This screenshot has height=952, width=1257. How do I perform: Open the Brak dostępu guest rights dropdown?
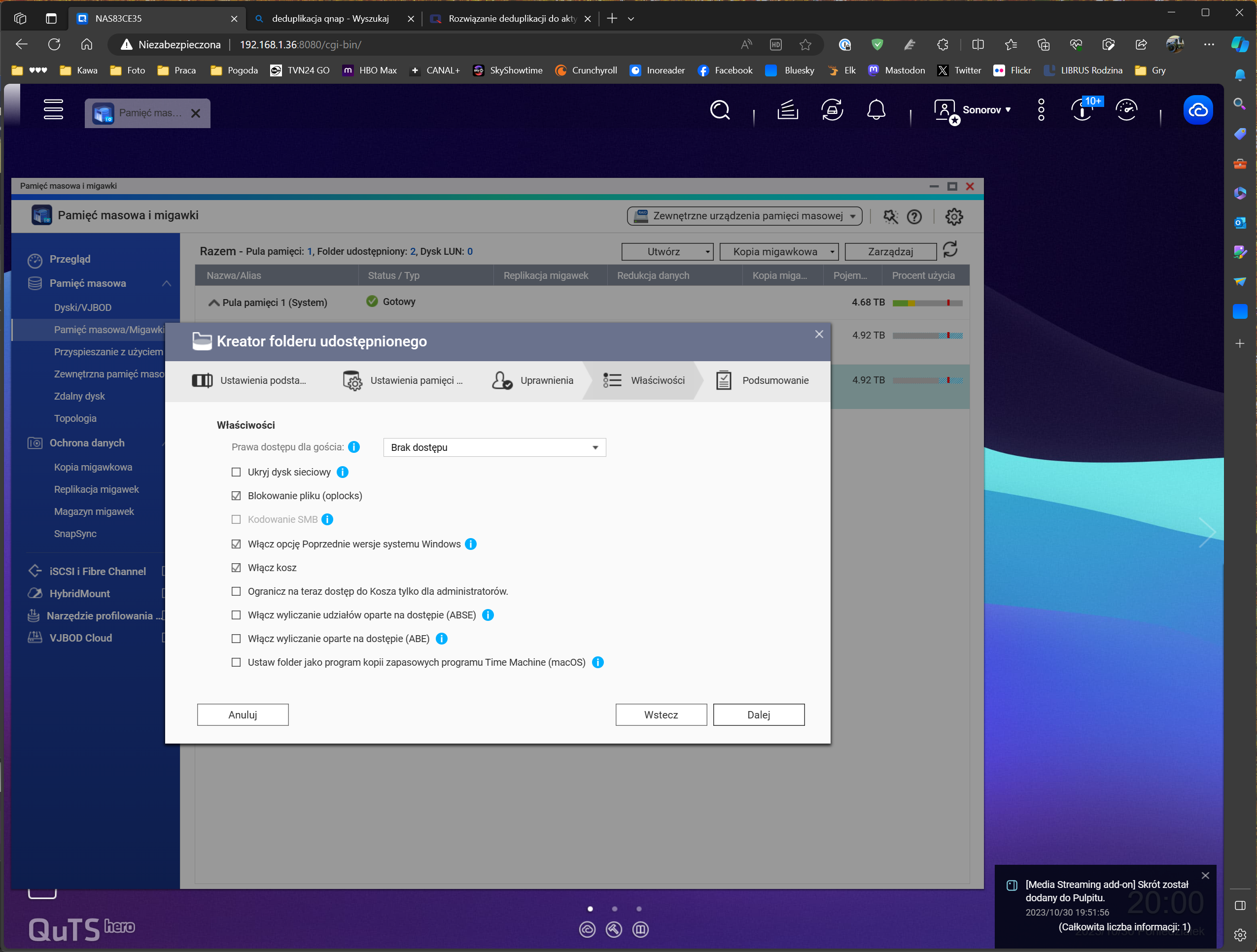tap(494, 447)
